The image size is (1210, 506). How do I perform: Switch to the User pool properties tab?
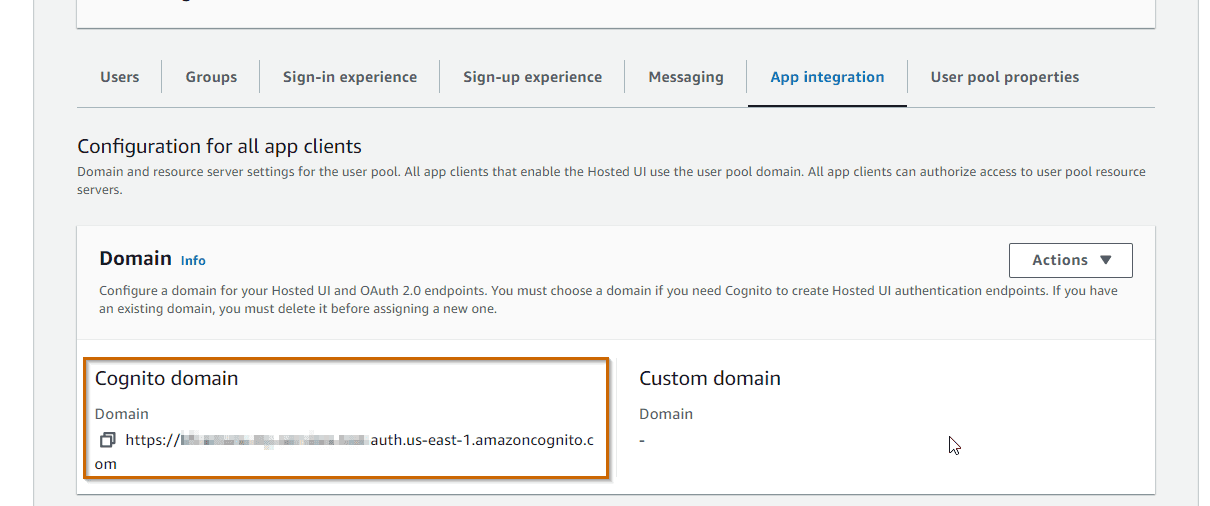point(1004,77)
